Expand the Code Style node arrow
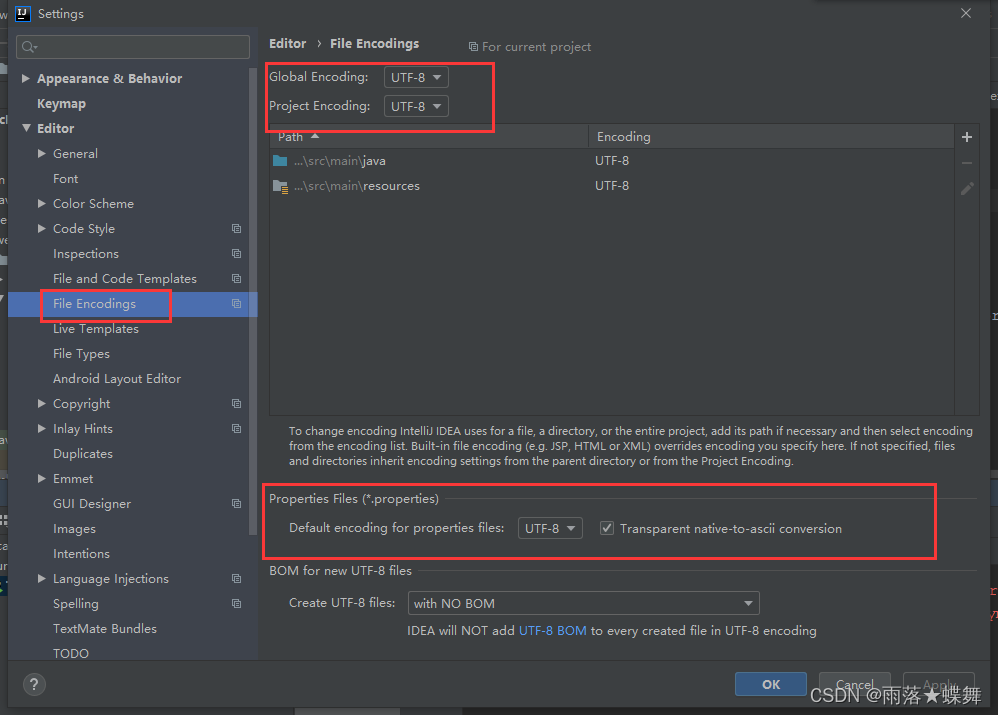The image size is (998, 715). click(42, 229)
